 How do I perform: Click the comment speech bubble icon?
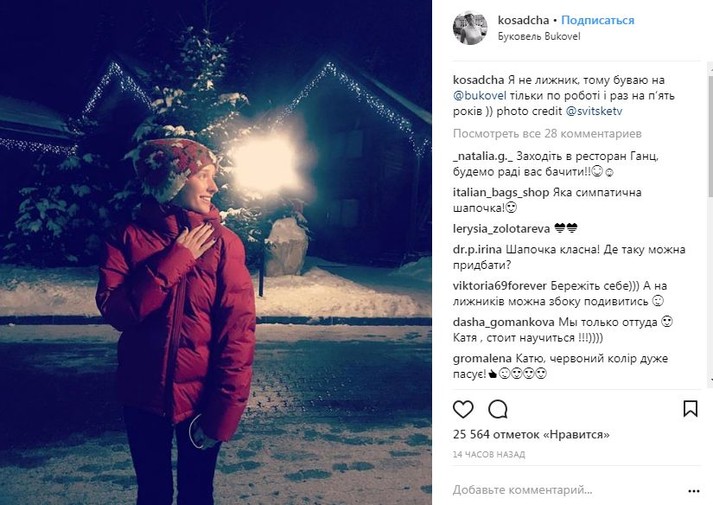pyautogui.click(x=497, y=409)
